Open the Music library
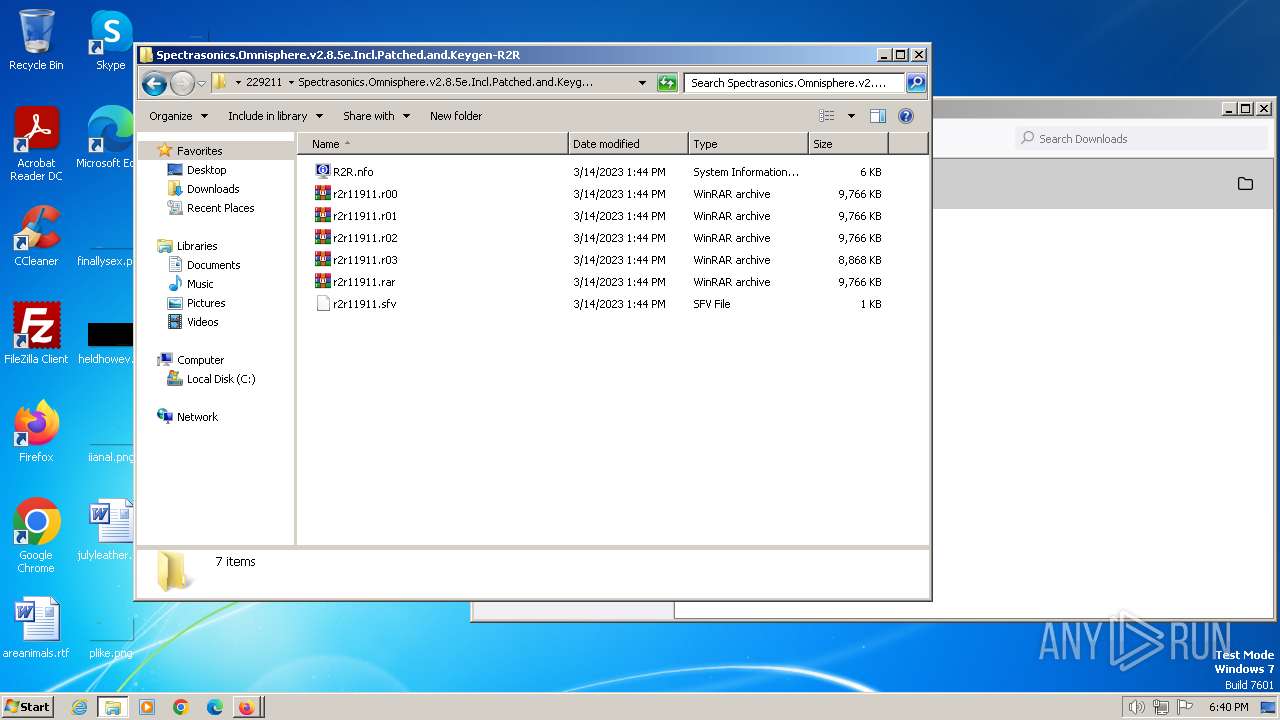The image size is (1280, 720). tap(200, 284)
